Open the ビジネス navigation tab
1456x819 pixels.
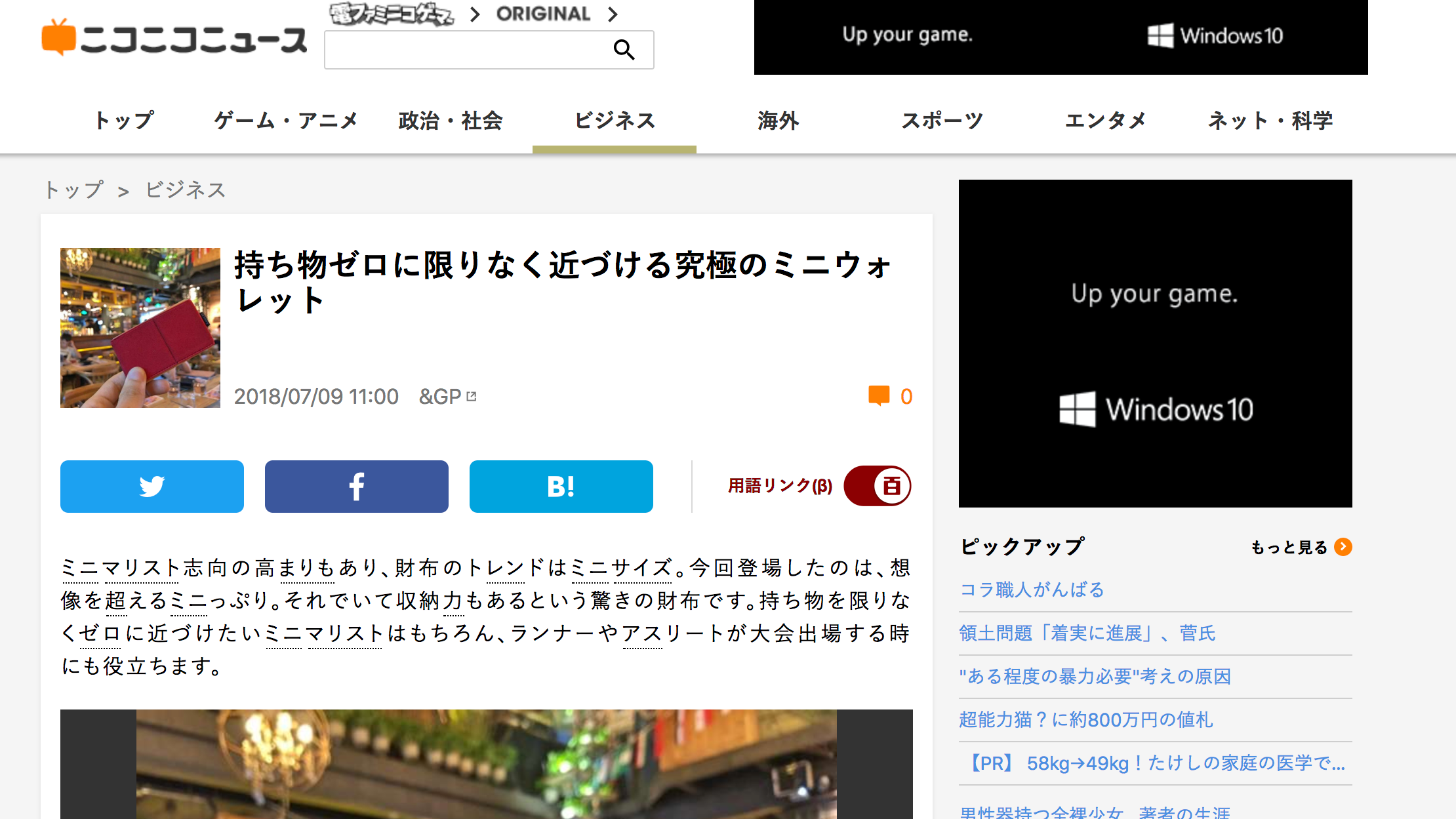pyautogui.click(x=615, y=121)
